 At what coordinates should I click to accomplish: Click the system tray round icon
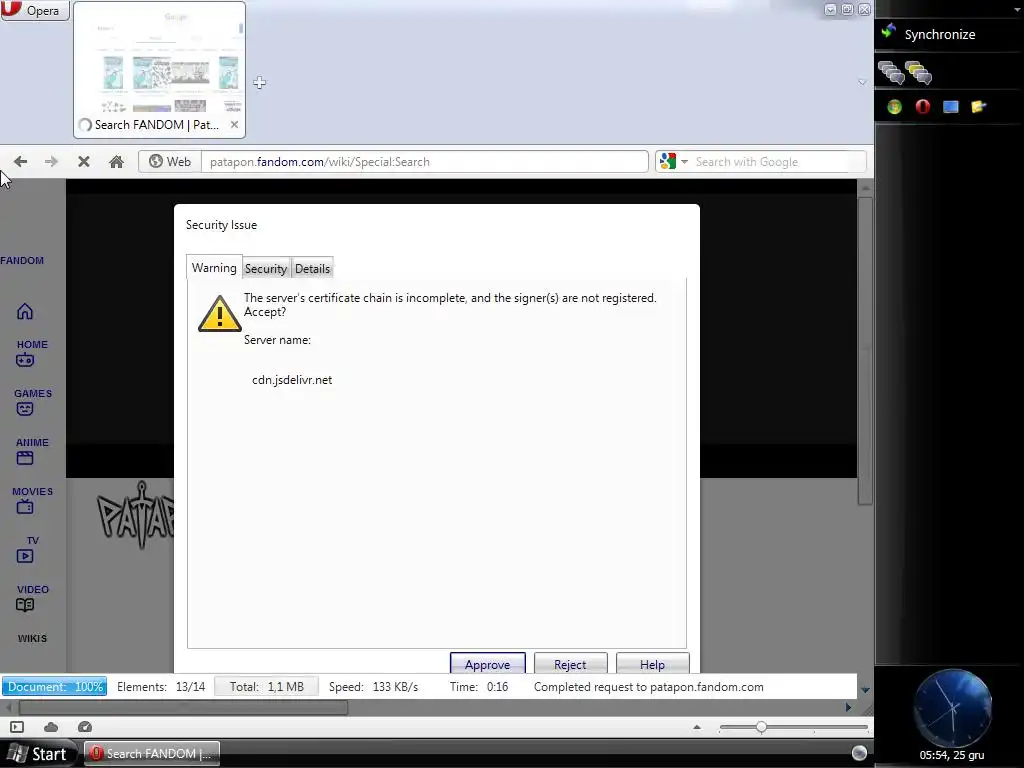pyautogui.click(x=859, y=753)
